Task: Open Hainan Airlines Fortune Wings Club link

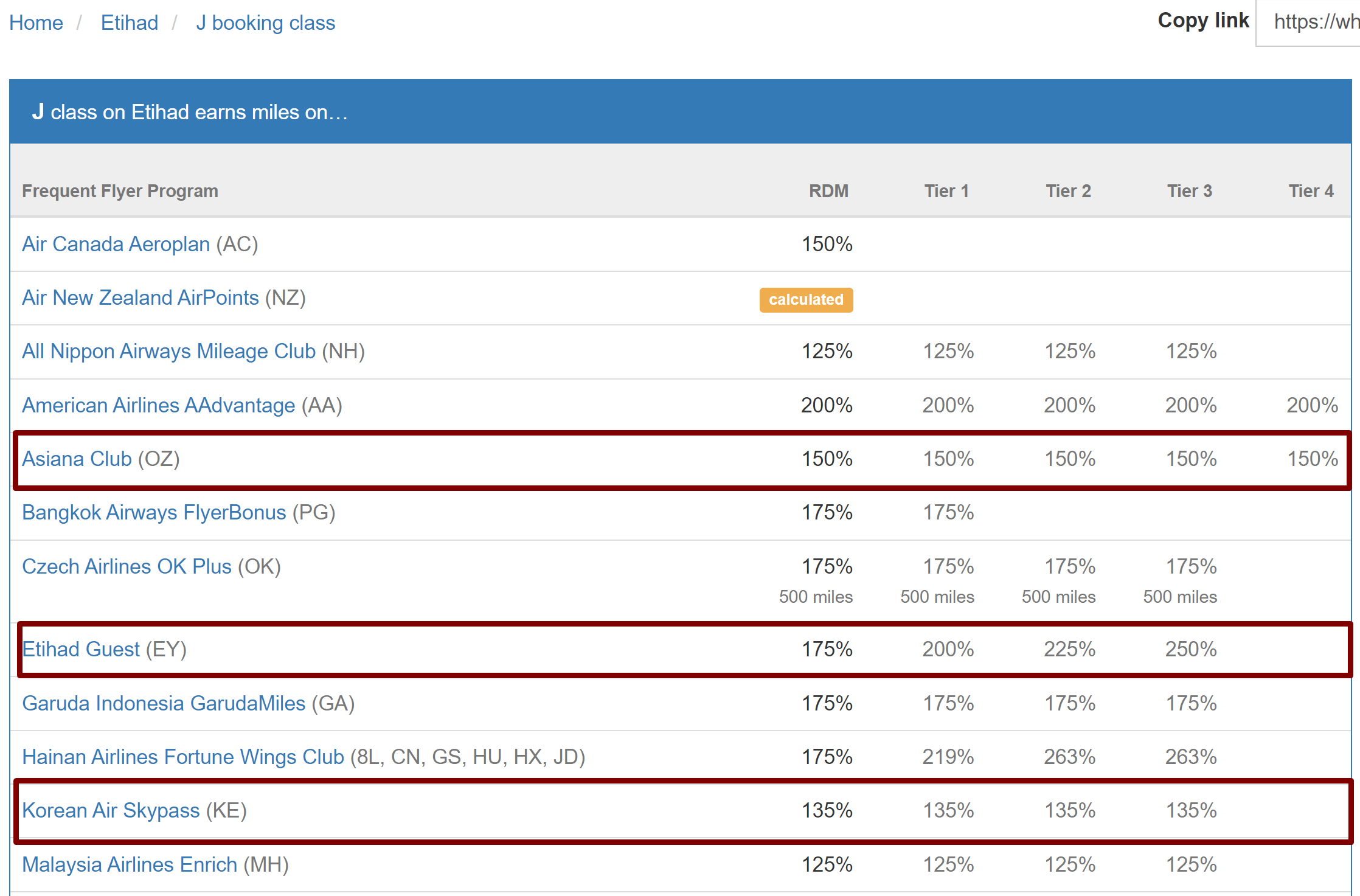Action: coord(183,757)
